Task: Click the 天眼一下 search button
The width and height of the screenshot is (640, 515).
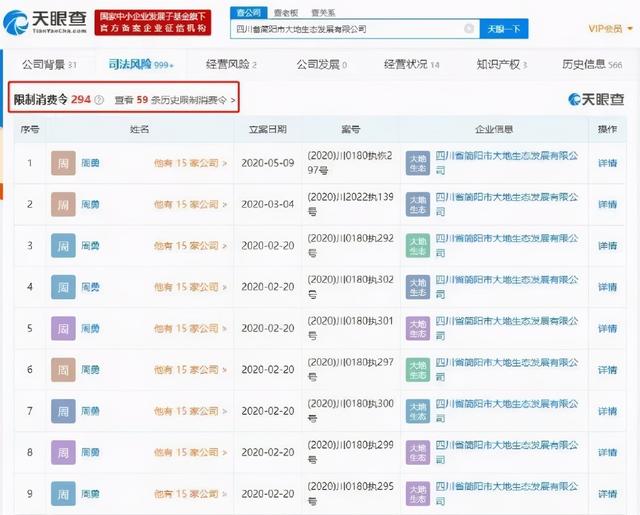Action: (504, 29)
